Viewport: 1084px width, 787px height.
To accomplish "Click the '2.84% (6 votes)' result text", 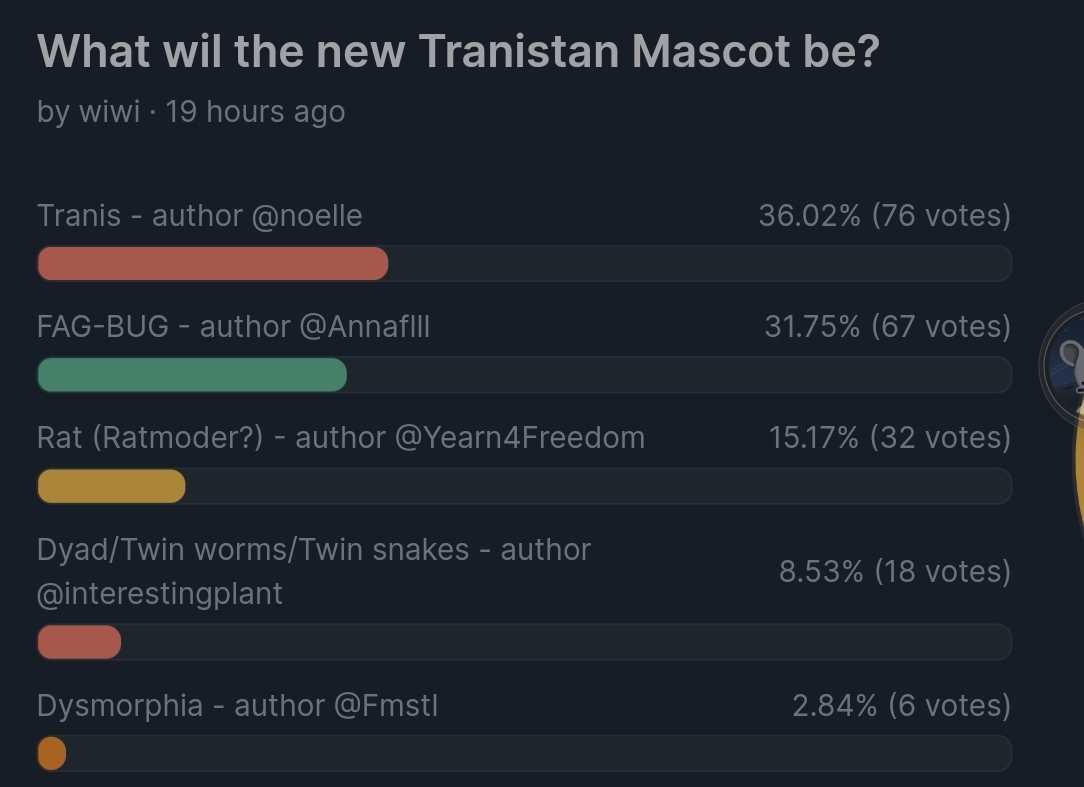I will (900, 705).
